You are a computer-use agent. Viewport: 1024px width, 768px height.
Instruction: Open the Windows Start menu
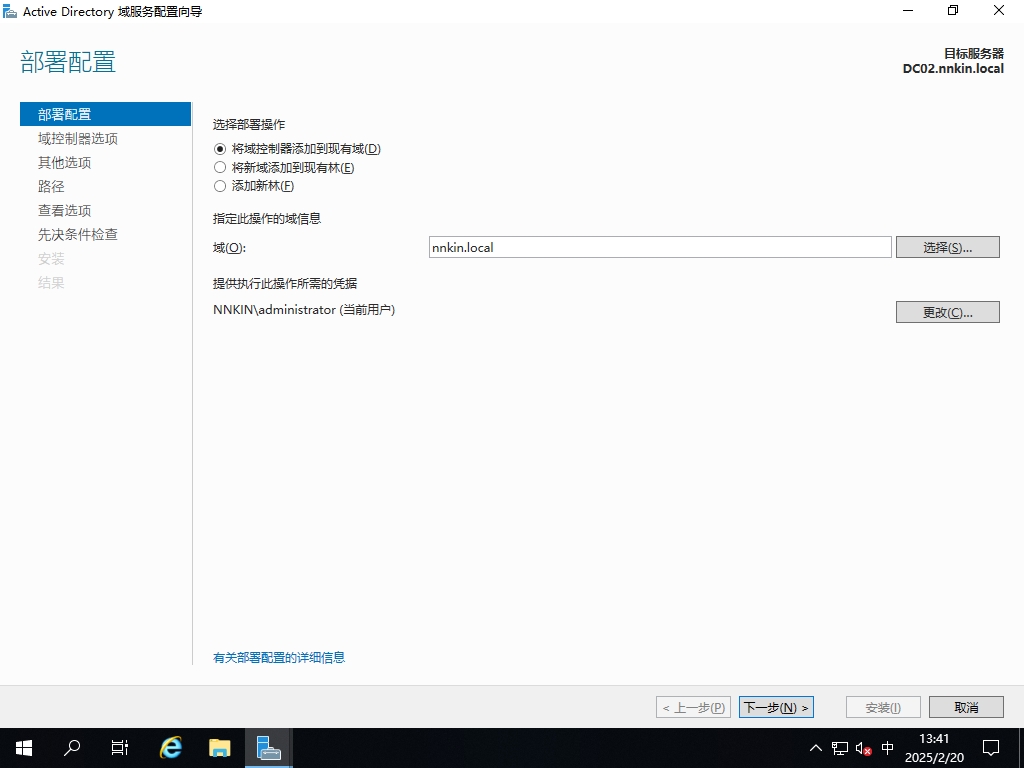coord(24,747)
